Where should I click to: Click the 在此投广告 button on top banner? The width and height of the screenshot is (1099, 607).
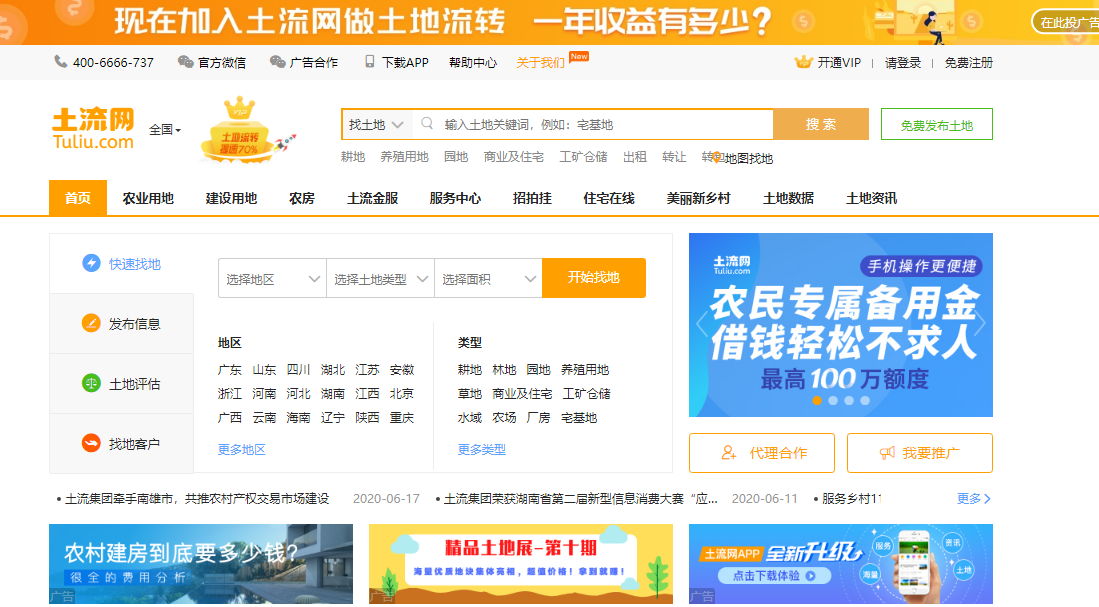(x=1066, y=22)
